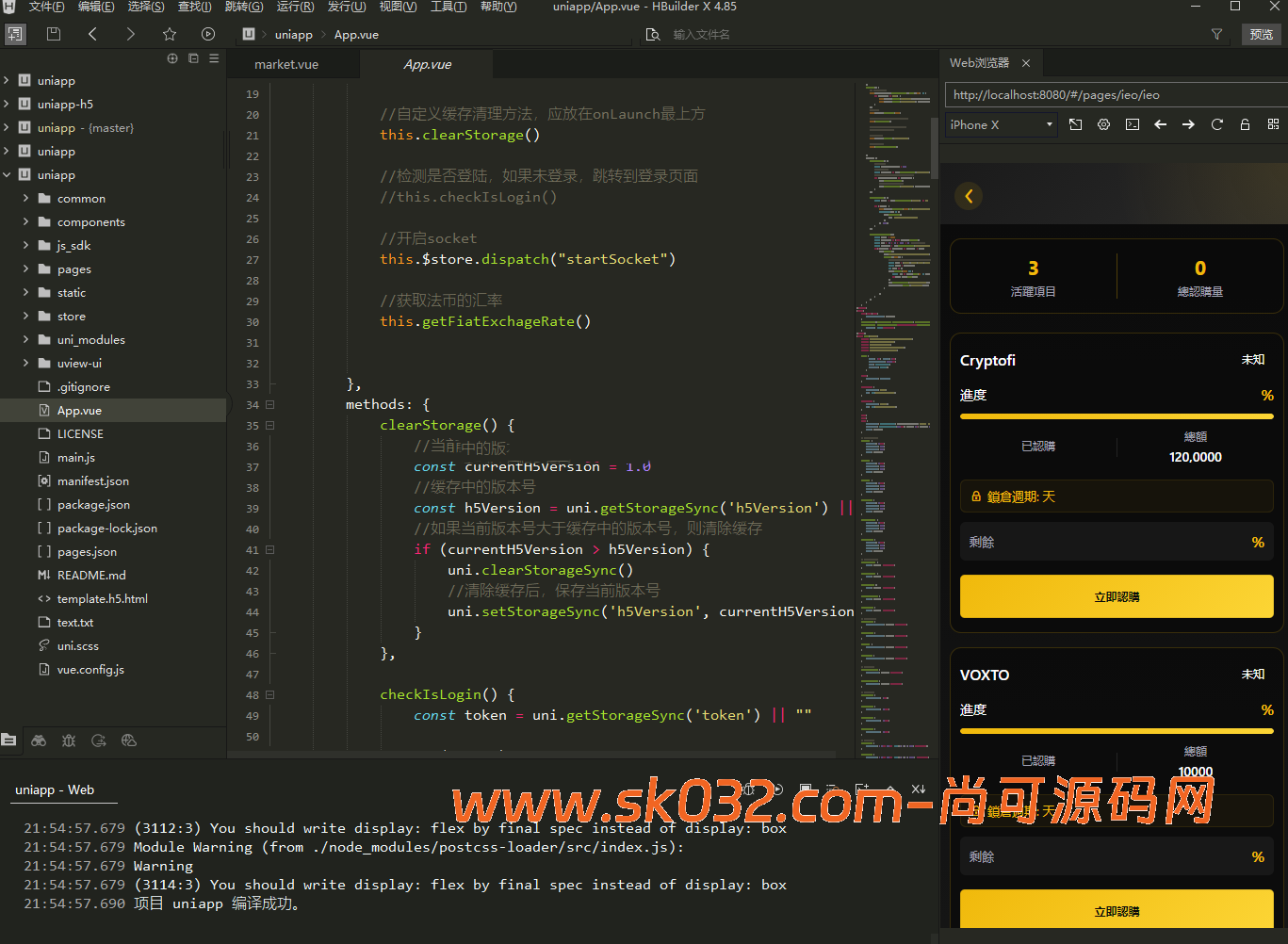Click the browser URL address field
This screenshot has height=944, width=1288.
[1112, 94]
